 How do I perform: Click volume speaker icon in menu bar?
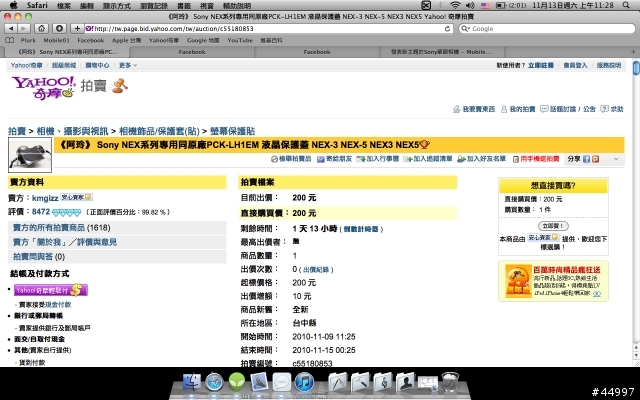pyautogui.click(x=470, y=5)
